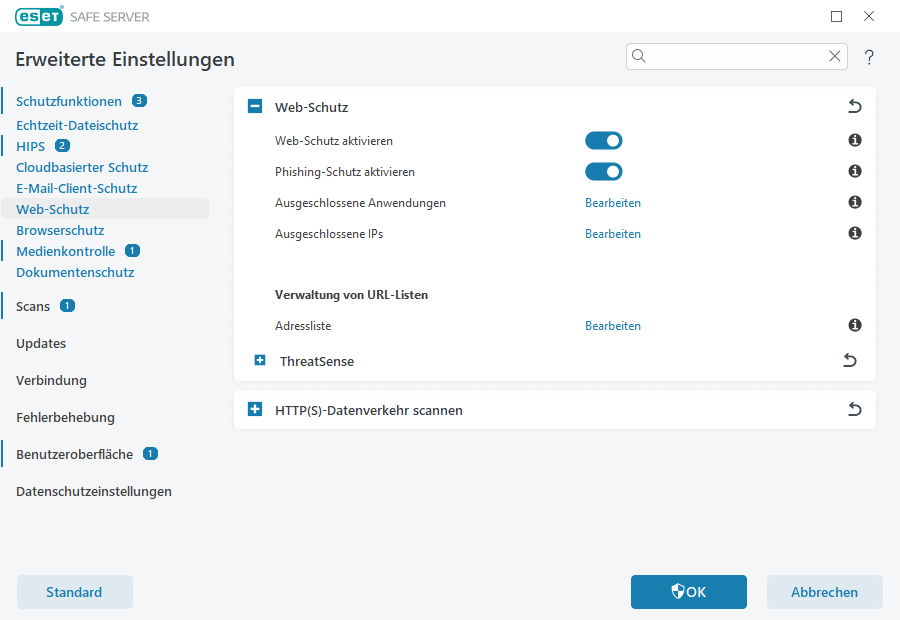This screenshot has height=620, width=900.
Task: Click the info icon beside Web-Schutz aktivieren
Action: point(854,140)
